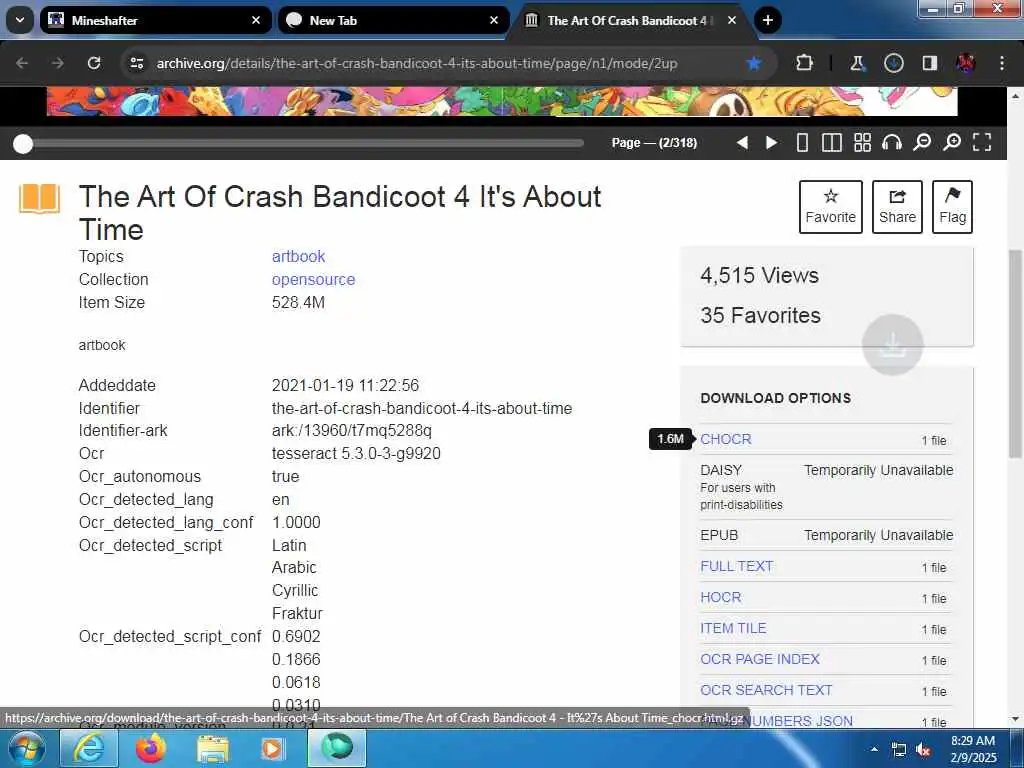1024x768 pixels.
Task: Reload the current page
Action: click(x=94, y=63)
